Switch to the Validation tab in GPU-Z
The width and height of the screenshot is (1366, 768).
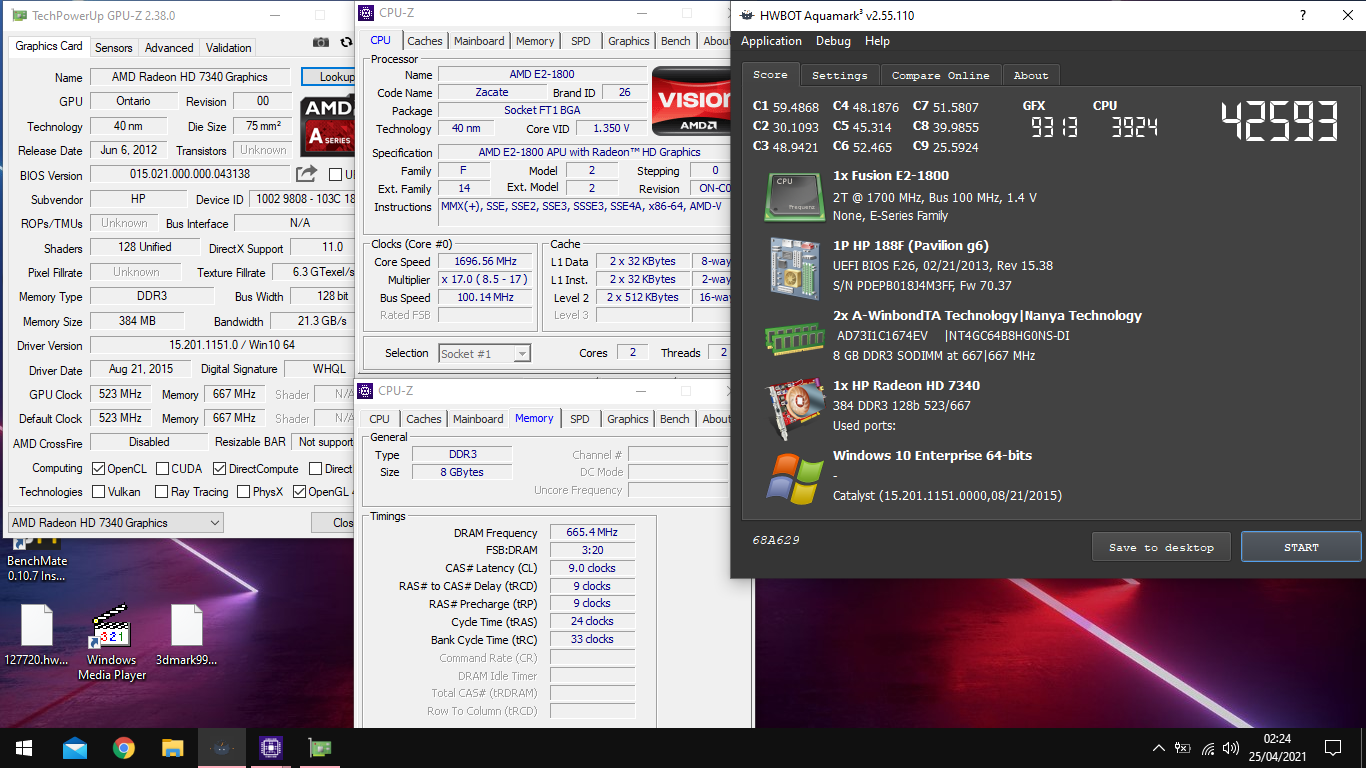point(228,48)
